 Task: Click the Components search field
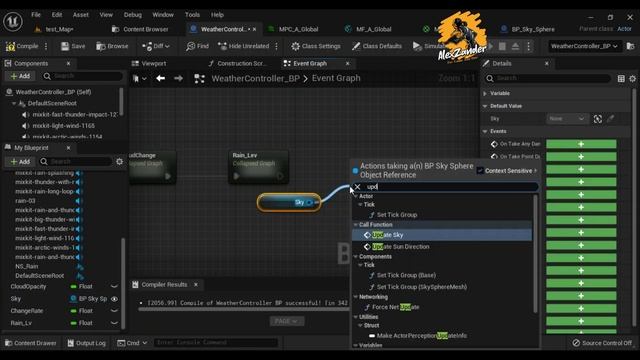pos(83,76)
